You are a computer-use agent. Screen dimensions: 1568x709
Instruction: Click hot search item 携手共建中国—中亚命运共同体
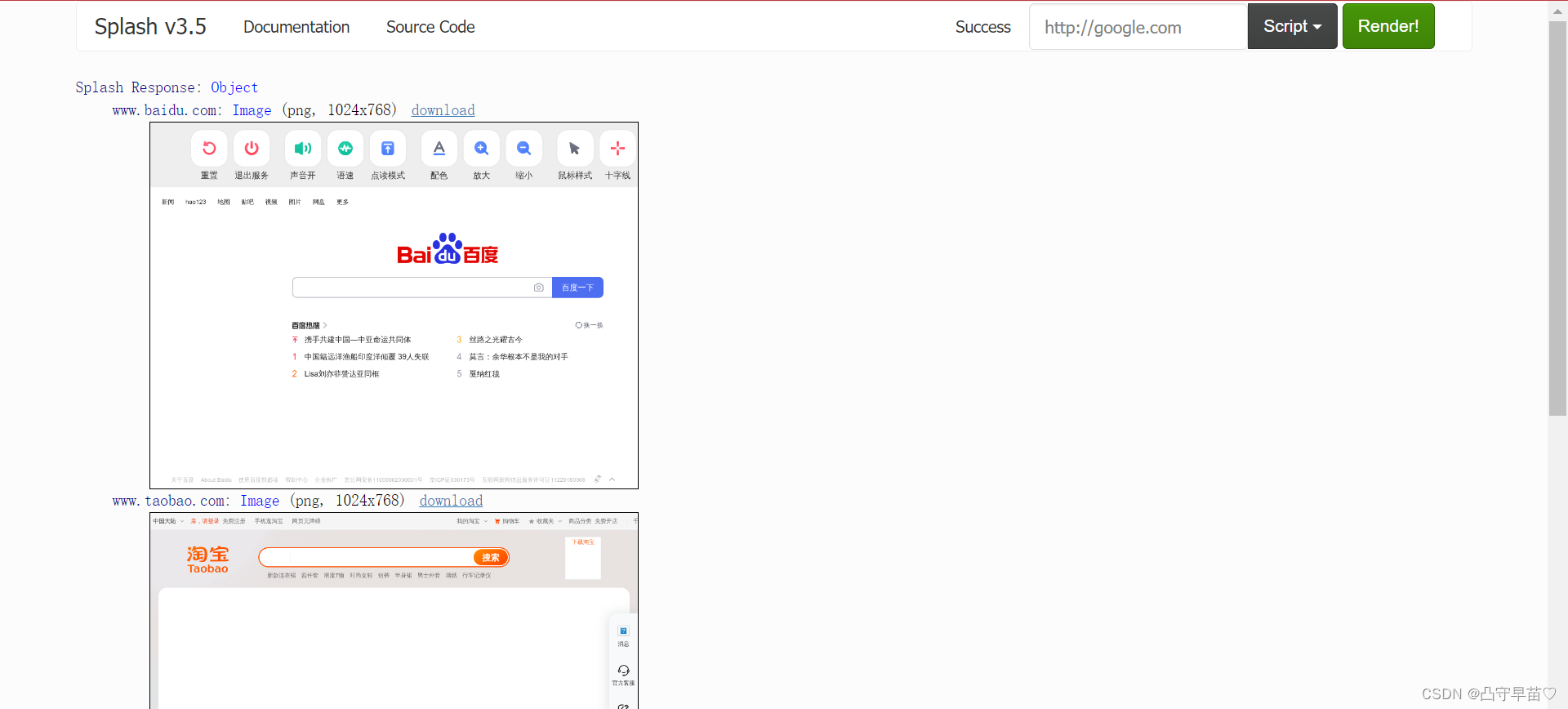coord(358,340)
